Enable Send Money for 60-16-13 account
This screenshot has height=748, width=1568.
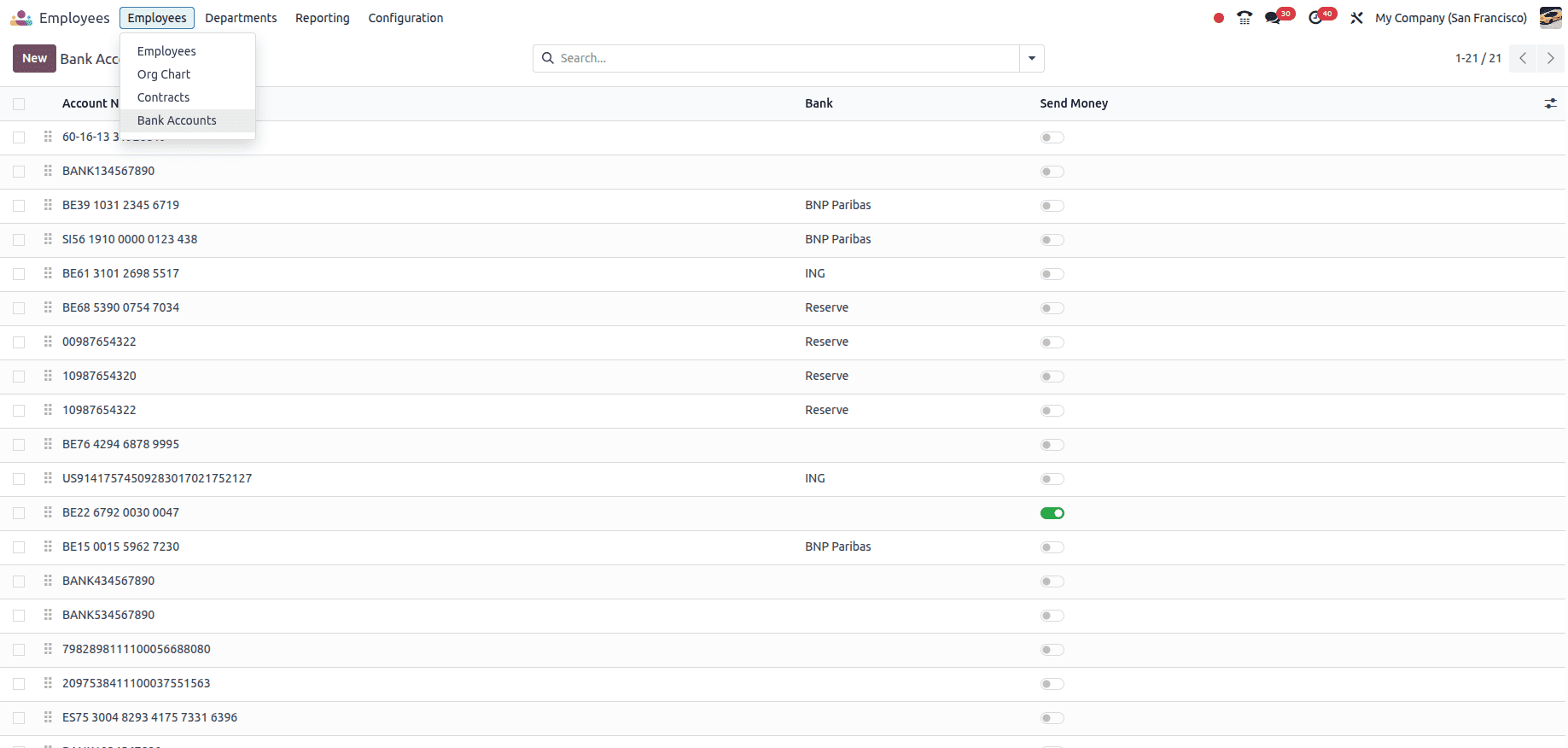click(x=1052, y=137)
